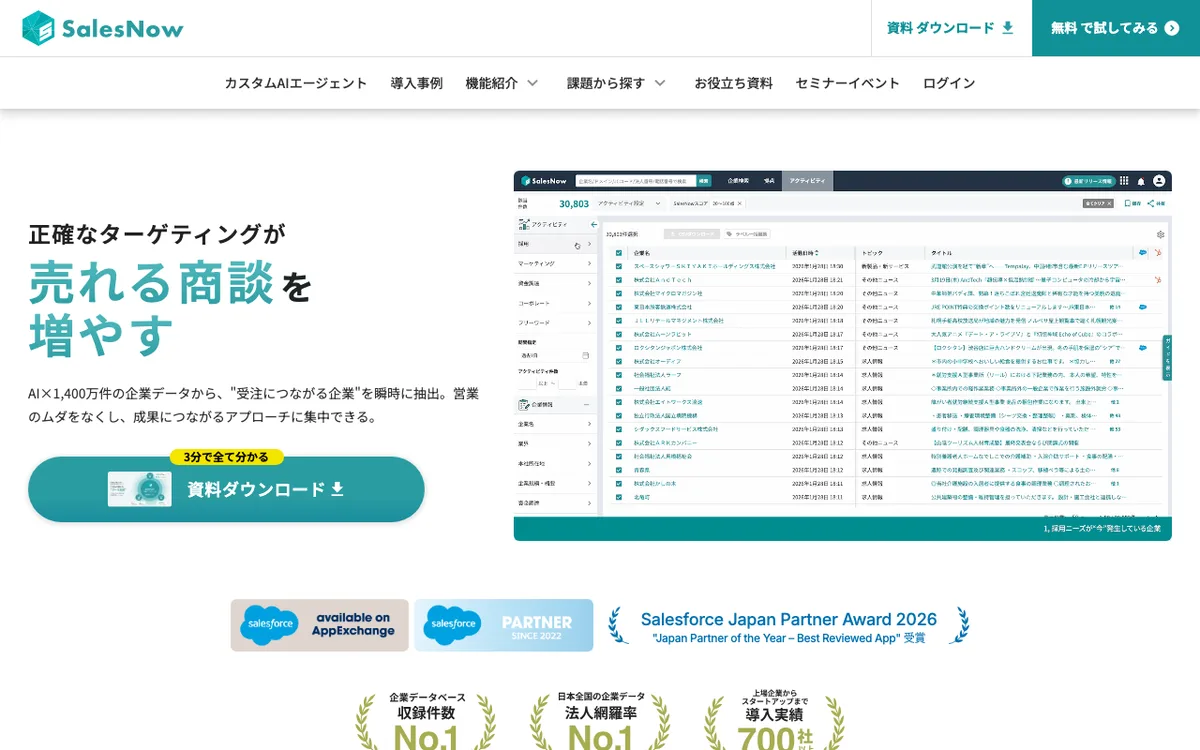The height and width of the screenshot is (750, 1200).
Task: Open 導入事例 in the navigation
Action: pos(417,83)
